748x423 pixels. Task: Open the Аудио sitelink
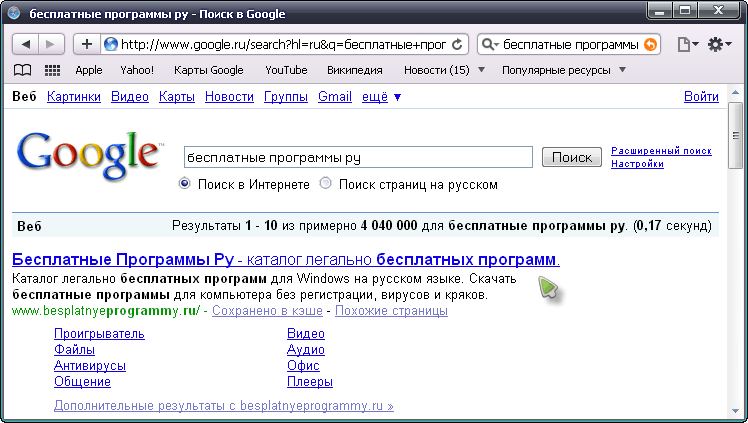(306, 350)
